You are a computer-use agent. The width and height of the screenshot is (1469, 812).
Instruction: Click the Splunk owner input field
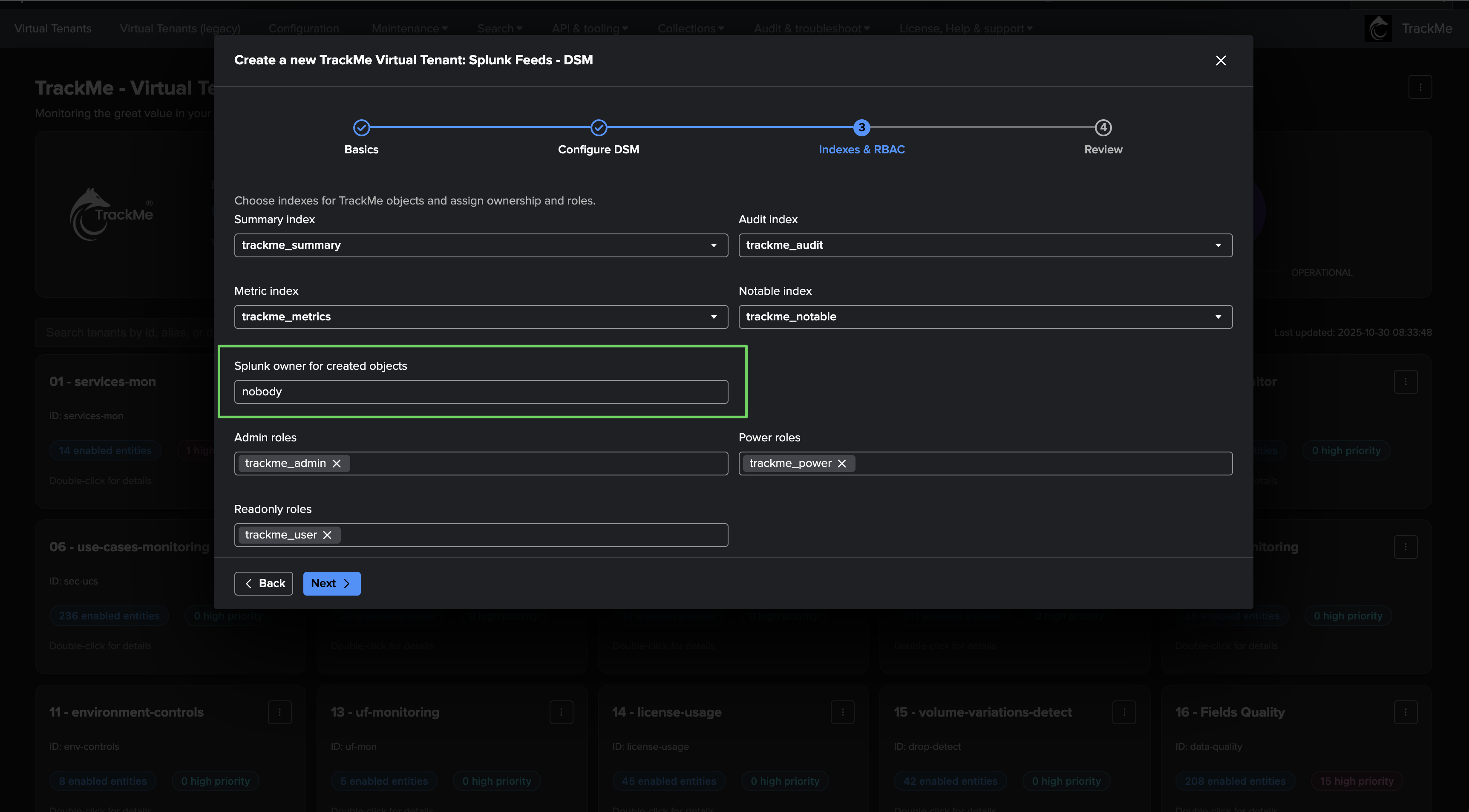point(481,392)
